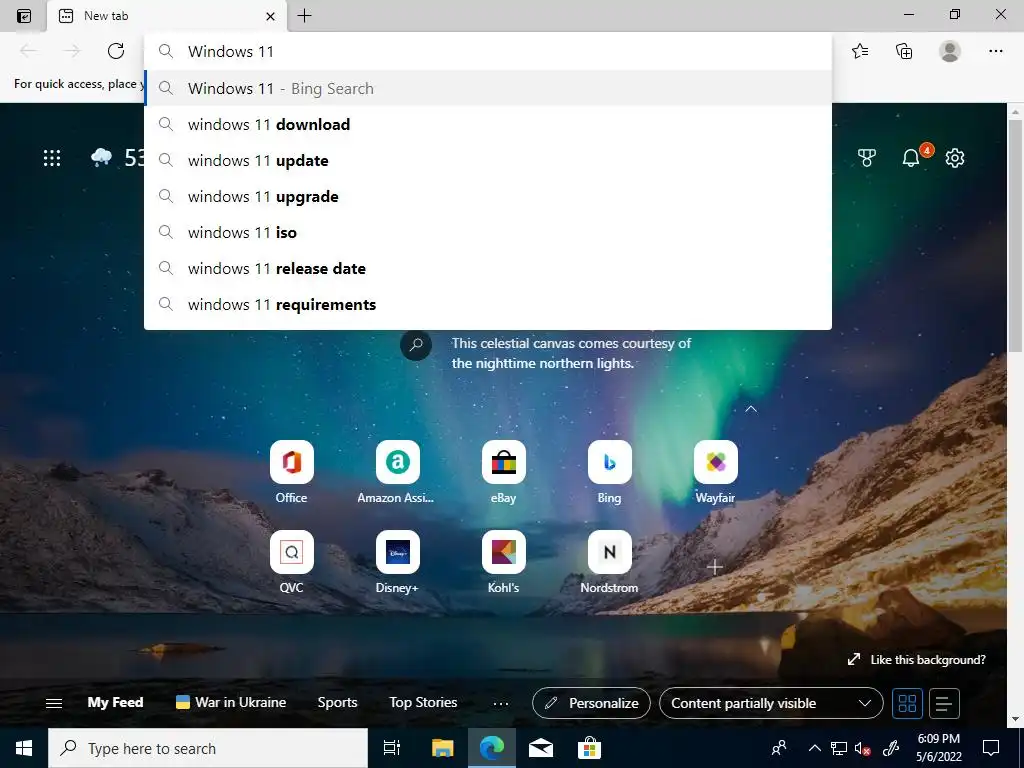Screen dimensions: 1024x768
Task: Choose Windows 11 Bing Search suggestion
Action: [488, 88]
